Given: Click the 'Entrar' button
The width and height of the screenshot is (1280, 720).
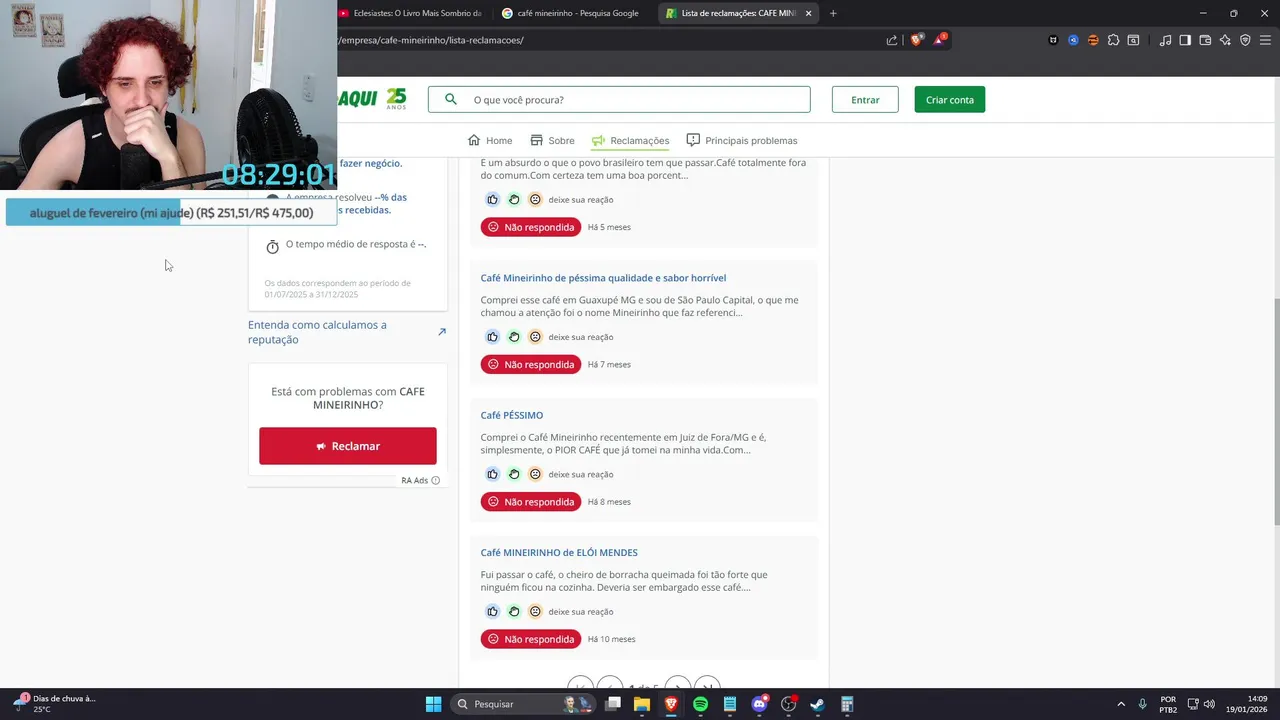Looking at the screenshot, I should pyautogui.click(x=865, y=99).
